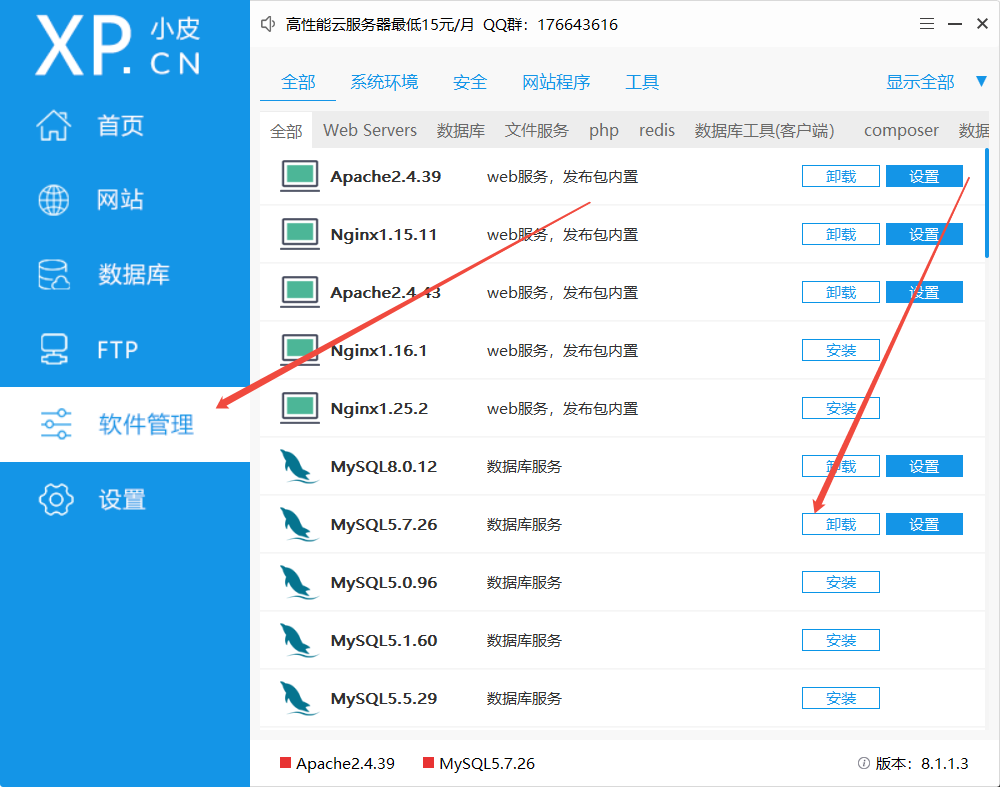Open the php category tab

[x=604, y=130]
